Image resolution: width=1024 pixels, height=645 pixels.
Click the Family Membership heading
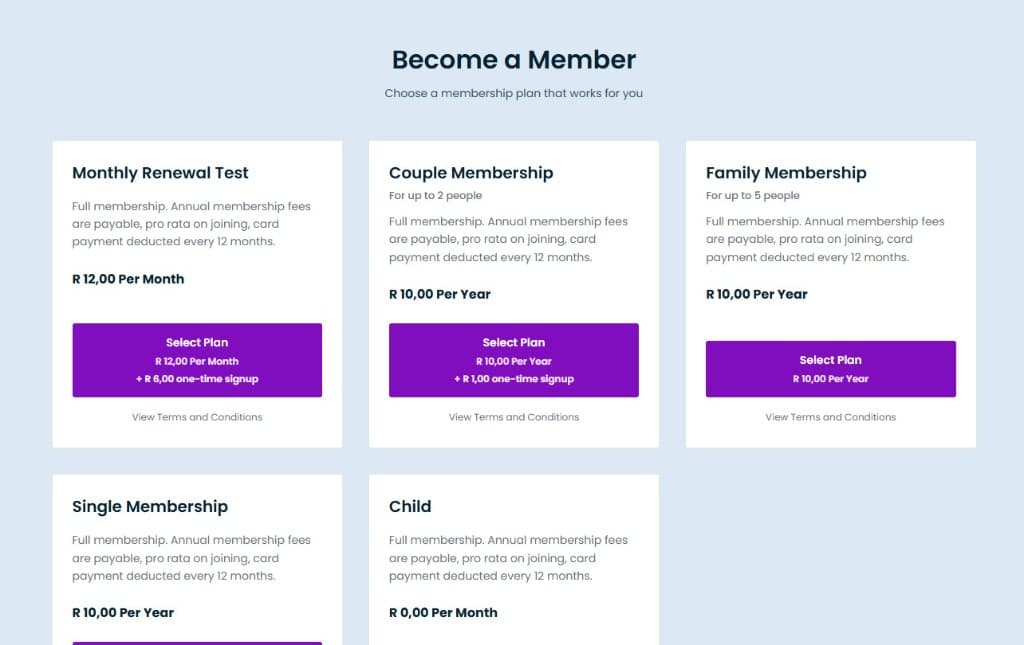click(x=786, y=173)
